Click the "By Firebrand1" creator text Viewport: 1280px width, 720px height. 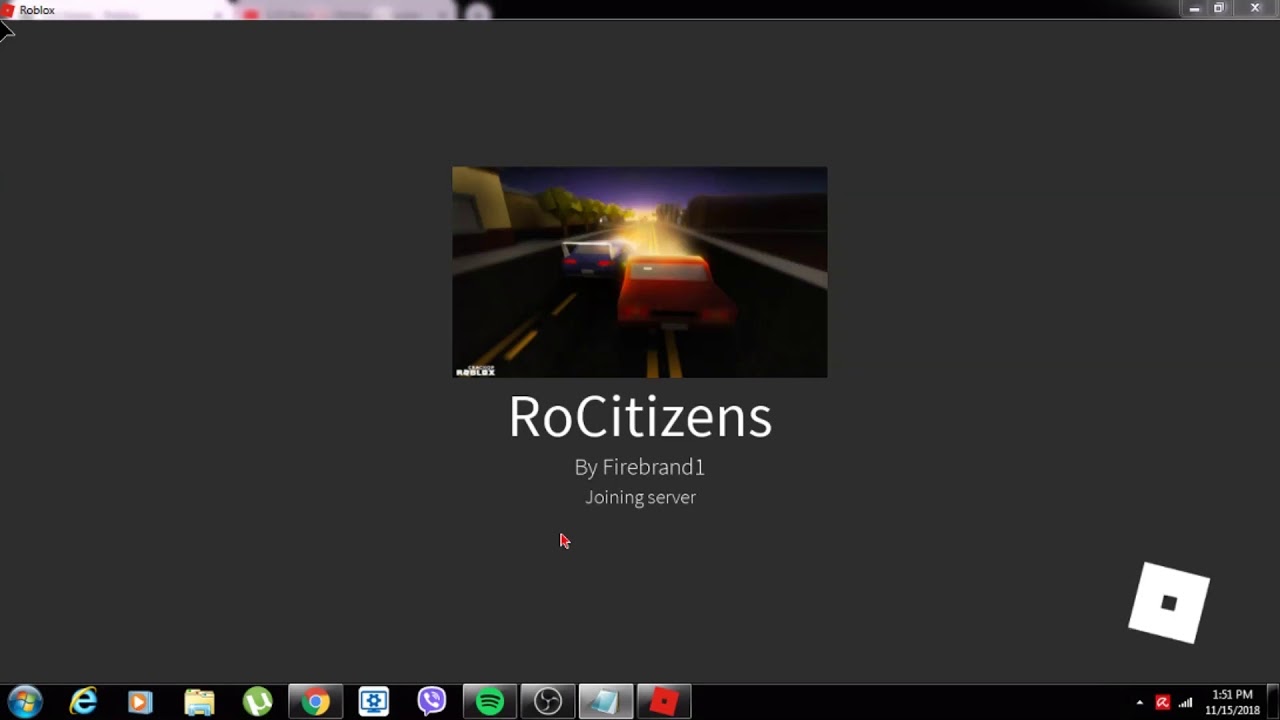point(640,467)
